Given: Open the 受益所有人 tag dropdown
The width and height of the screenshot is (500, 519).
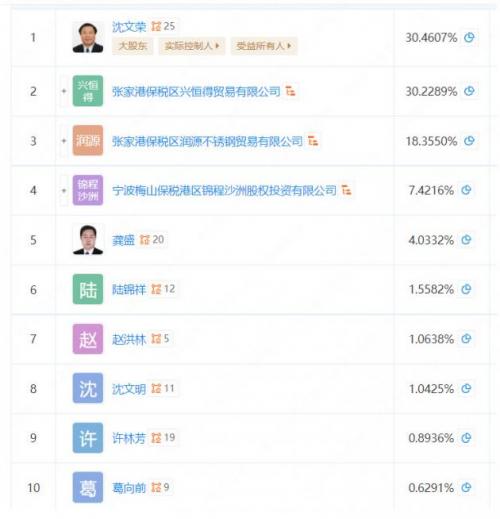Looking at the screenshot, I should [x=264, y=46].
